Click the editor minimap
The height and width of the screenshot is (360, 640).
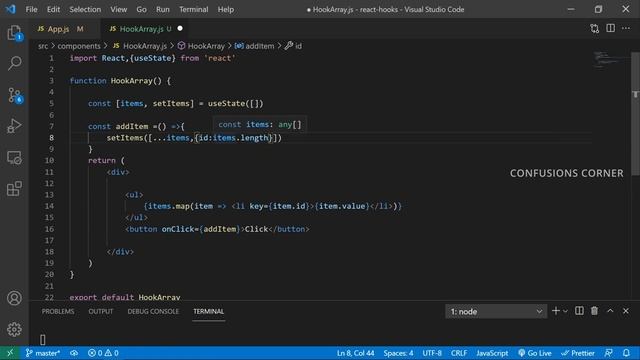(x=609, y=60)
